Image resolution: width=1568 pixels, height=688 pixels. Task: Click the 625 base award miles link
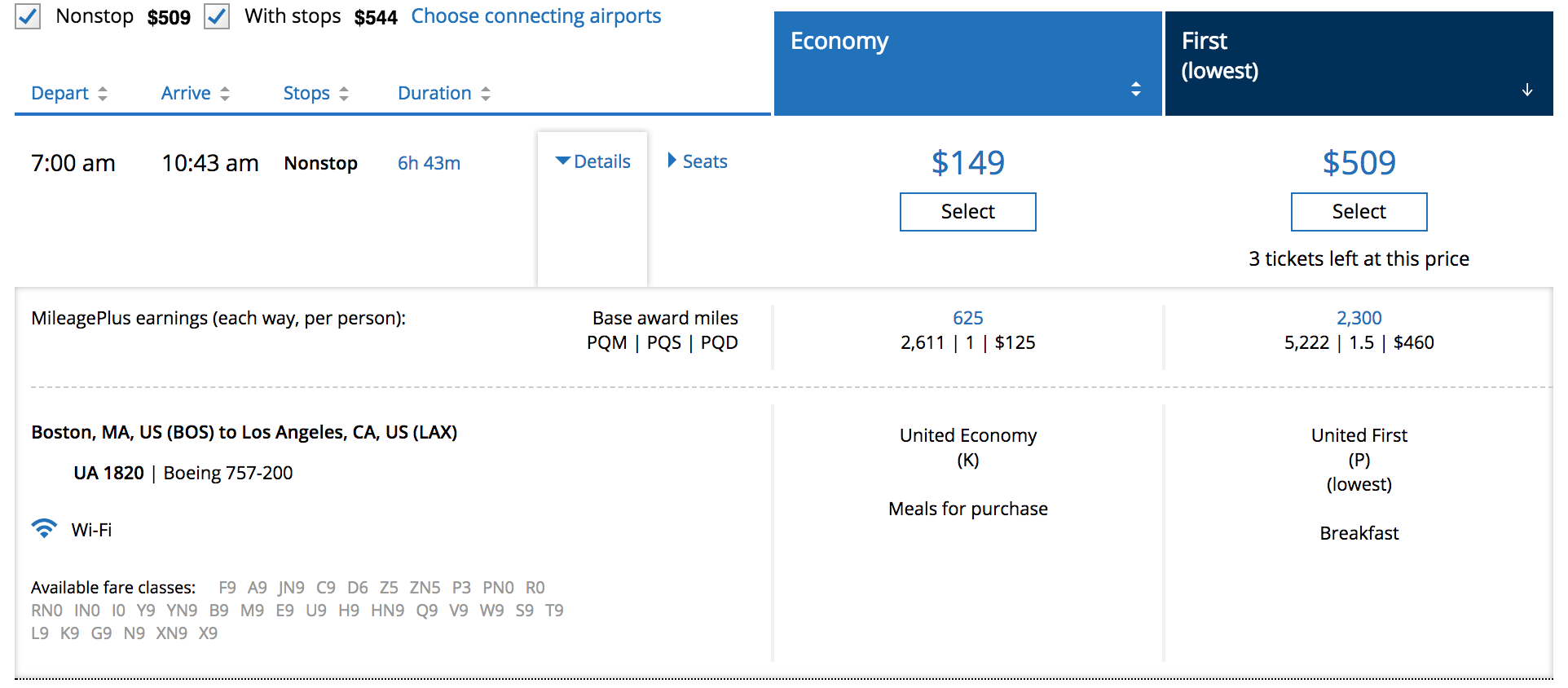(967, 318)
